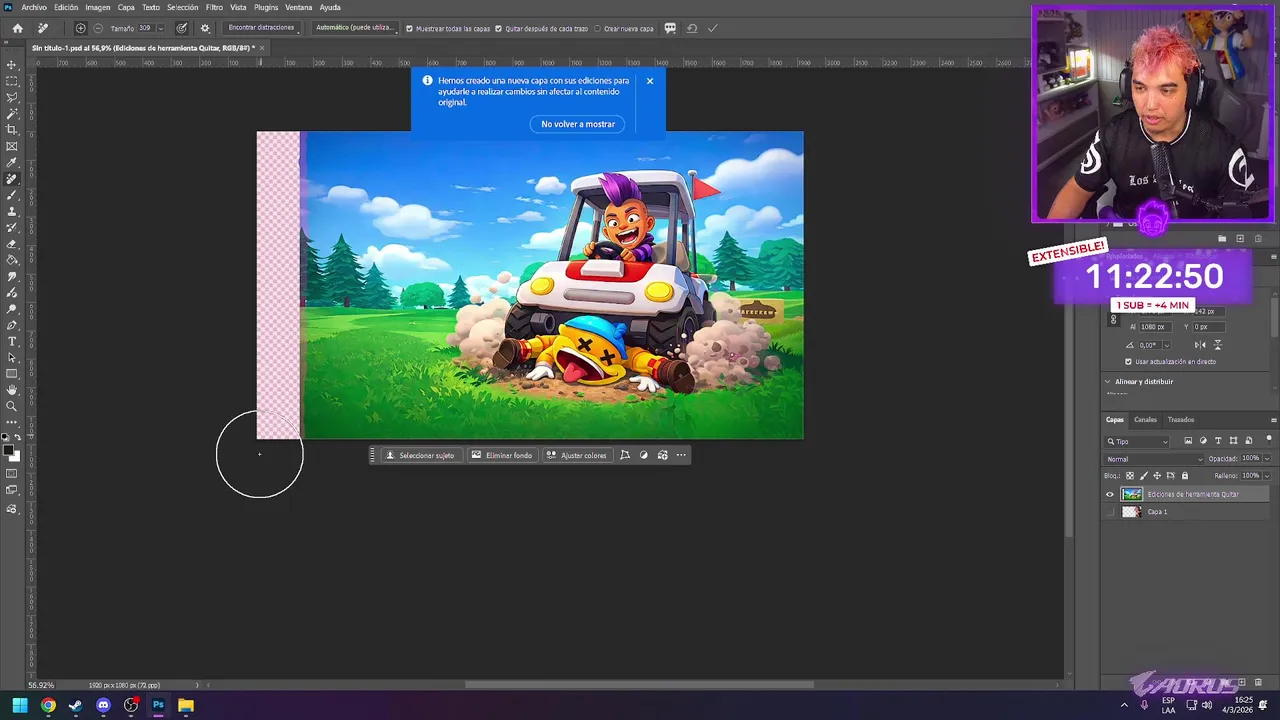The width and height of the screenshot is (1280, 720).
Task: Select the Brush tool
Action: 12,195
